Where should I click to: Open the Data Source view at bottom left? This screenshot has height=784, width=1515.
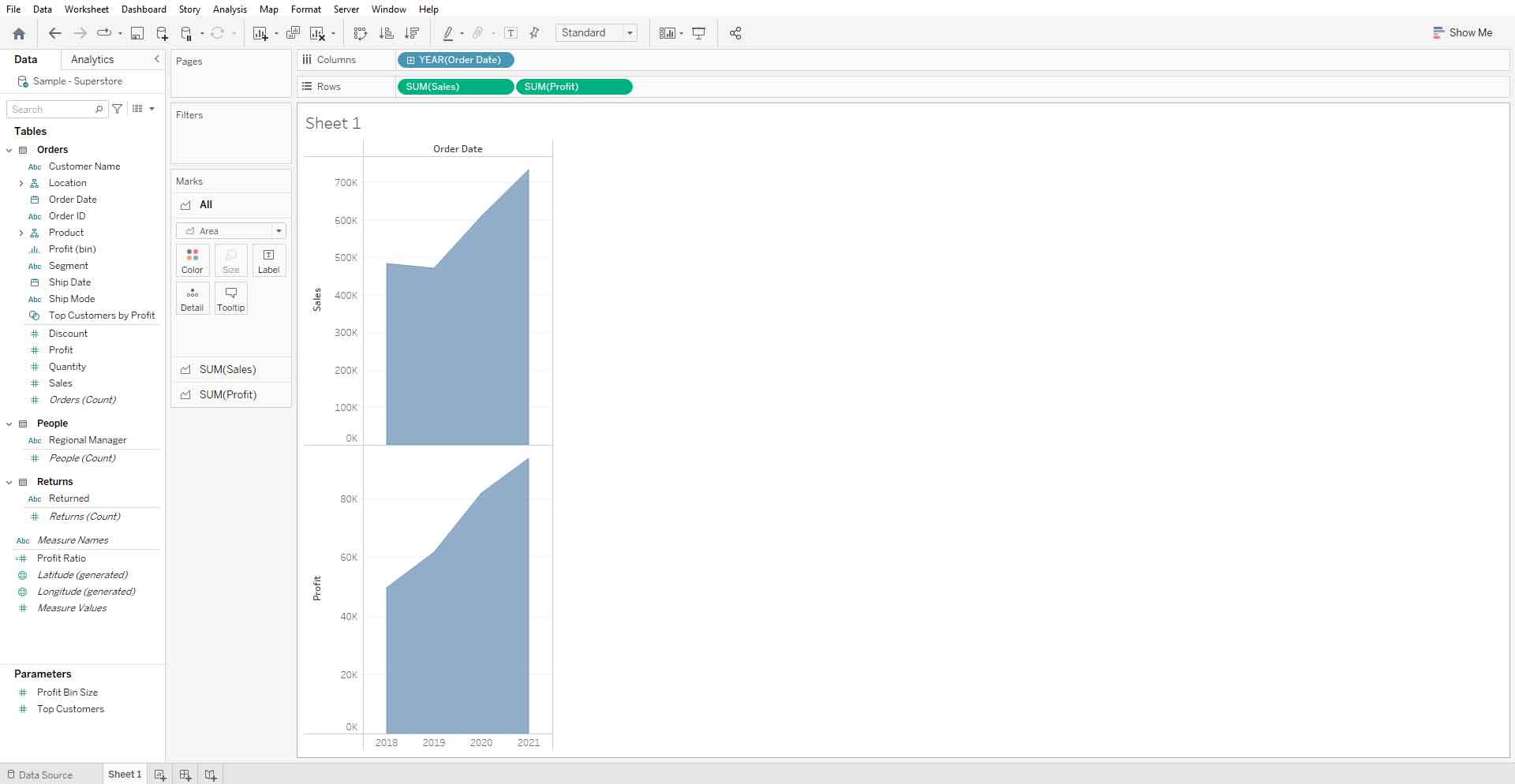[x=45, y=774]
